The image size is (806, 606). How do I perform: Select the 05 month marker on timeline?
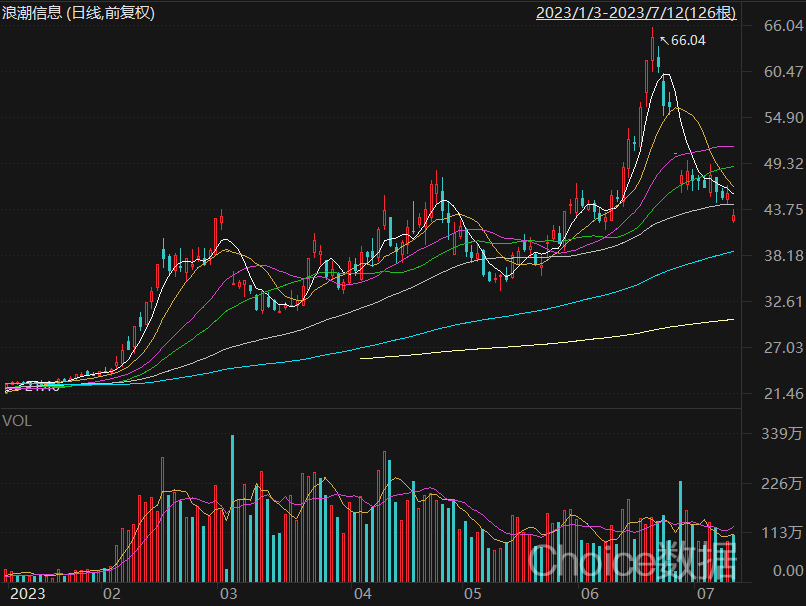pyautogui.click(x=472, y=594)
